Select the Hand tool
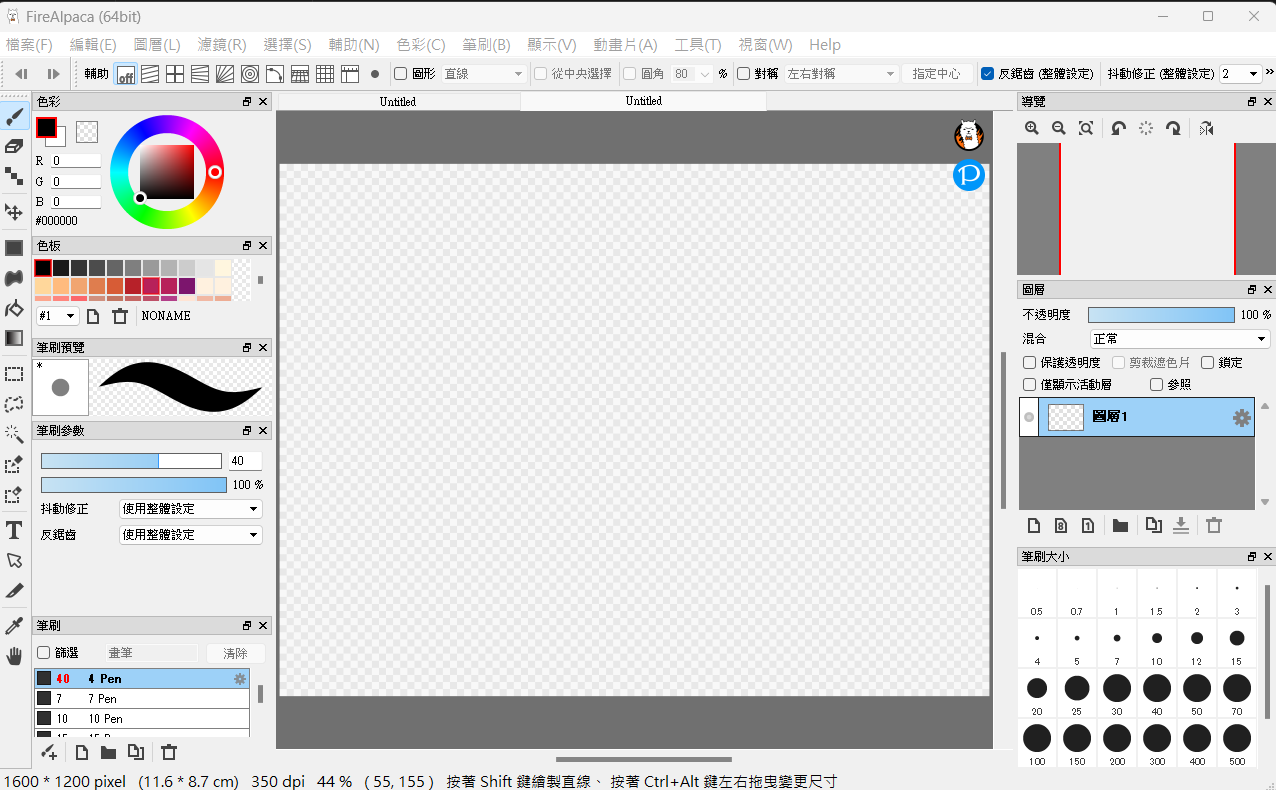The height and width of the screenshot is (790, 1276). pyautogui.click(x=14, y=655)
